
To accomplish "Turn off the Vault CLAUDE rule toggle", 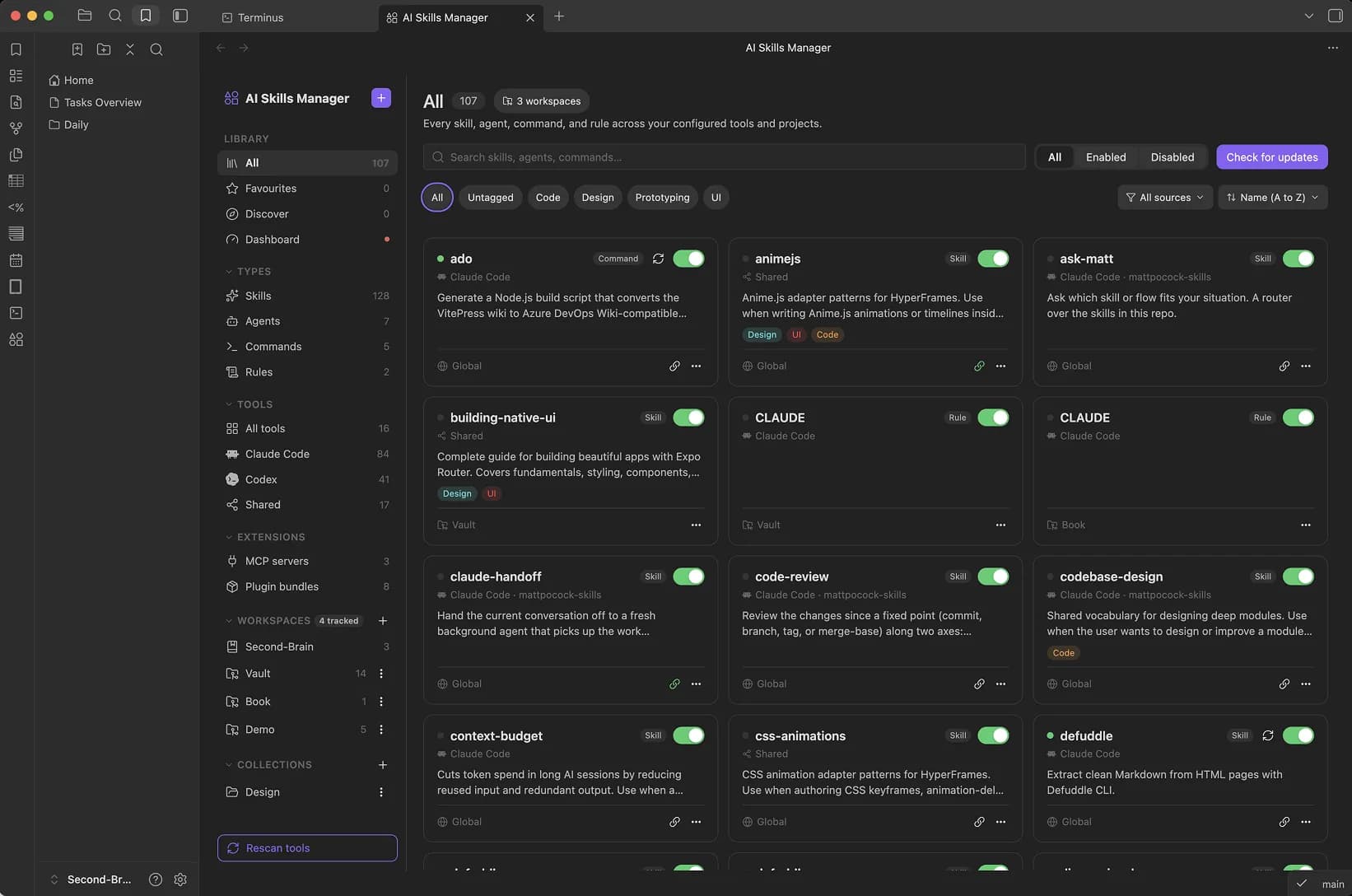I will 993,418.
